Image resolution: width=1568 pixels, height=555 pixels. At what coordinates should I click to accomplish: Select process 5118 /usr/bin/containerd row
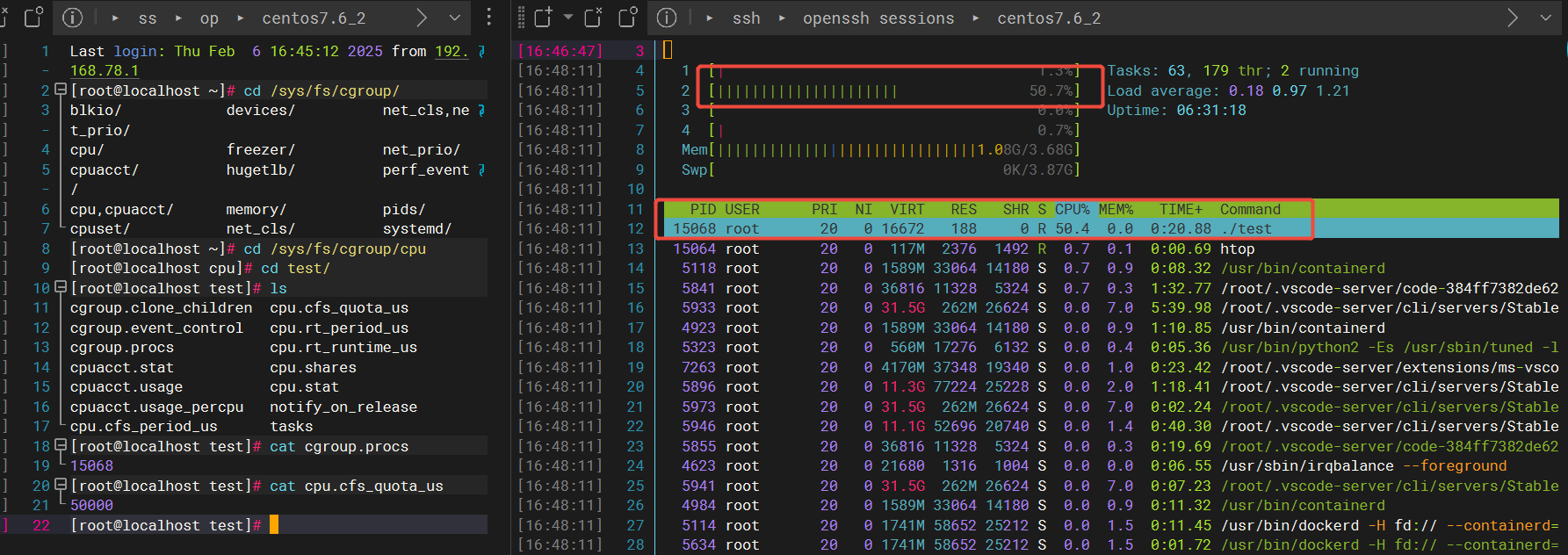tap(1111, 268)
